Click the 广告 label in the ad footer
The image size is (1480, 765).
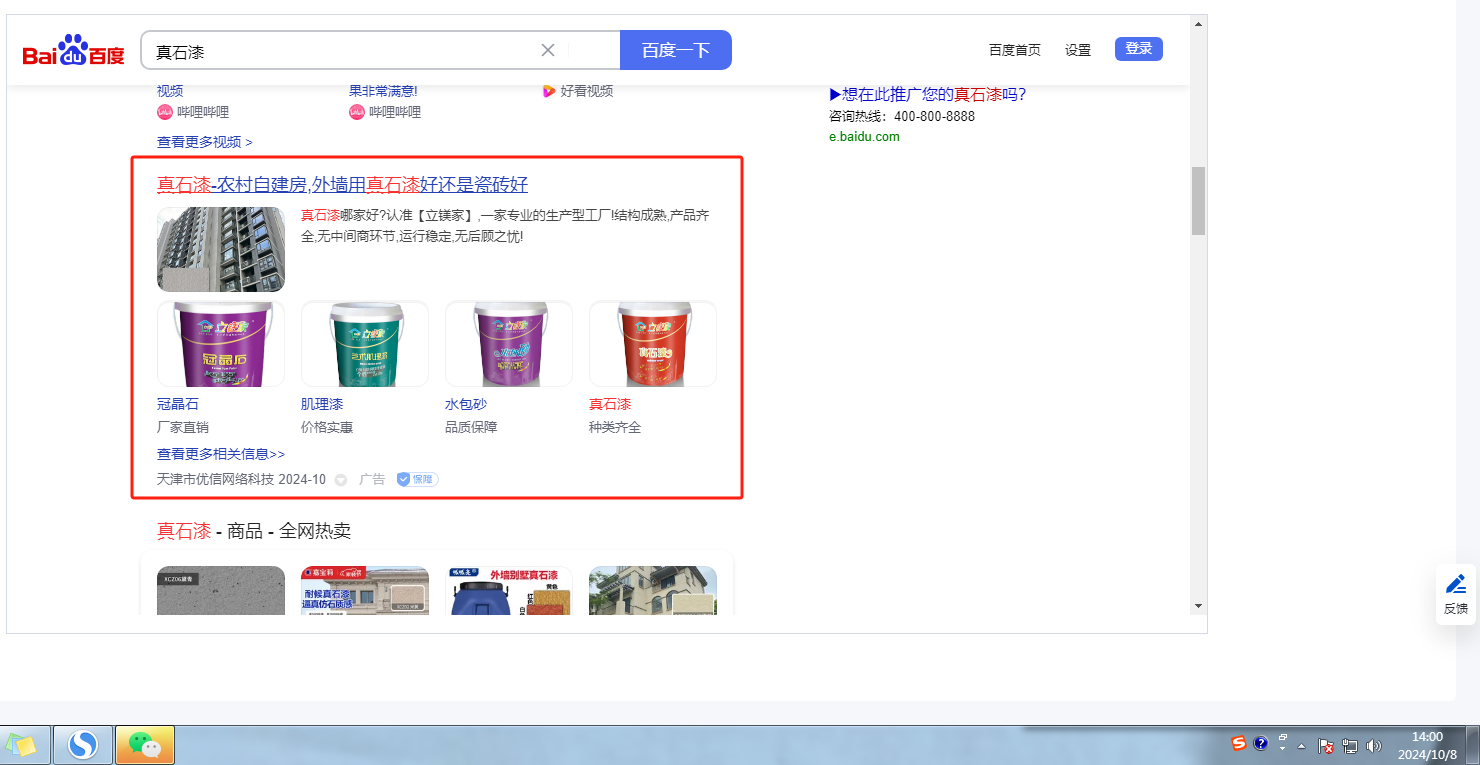tap(372, 479)
